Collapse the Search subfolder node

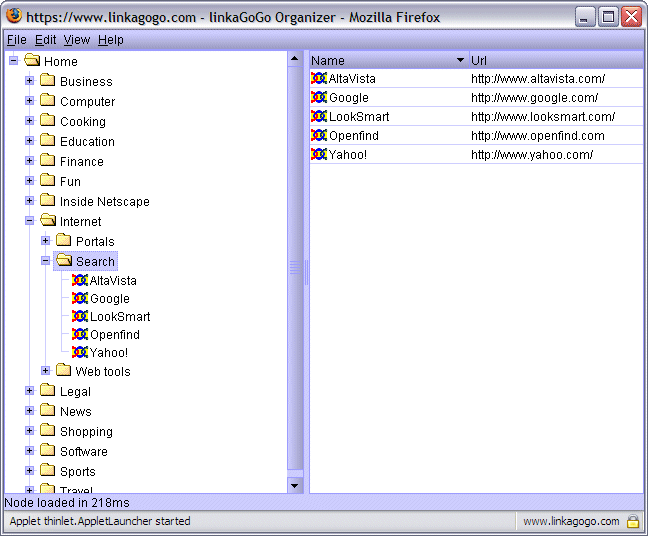(x=45, y=261)
